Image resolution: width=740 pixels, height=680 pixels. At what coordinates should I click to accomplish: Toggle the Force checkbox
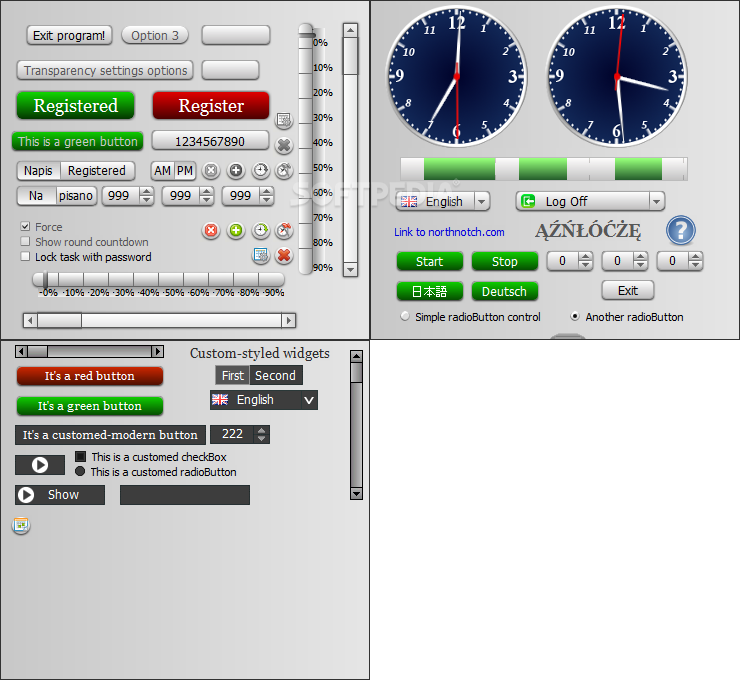click(x=25, y=227)
